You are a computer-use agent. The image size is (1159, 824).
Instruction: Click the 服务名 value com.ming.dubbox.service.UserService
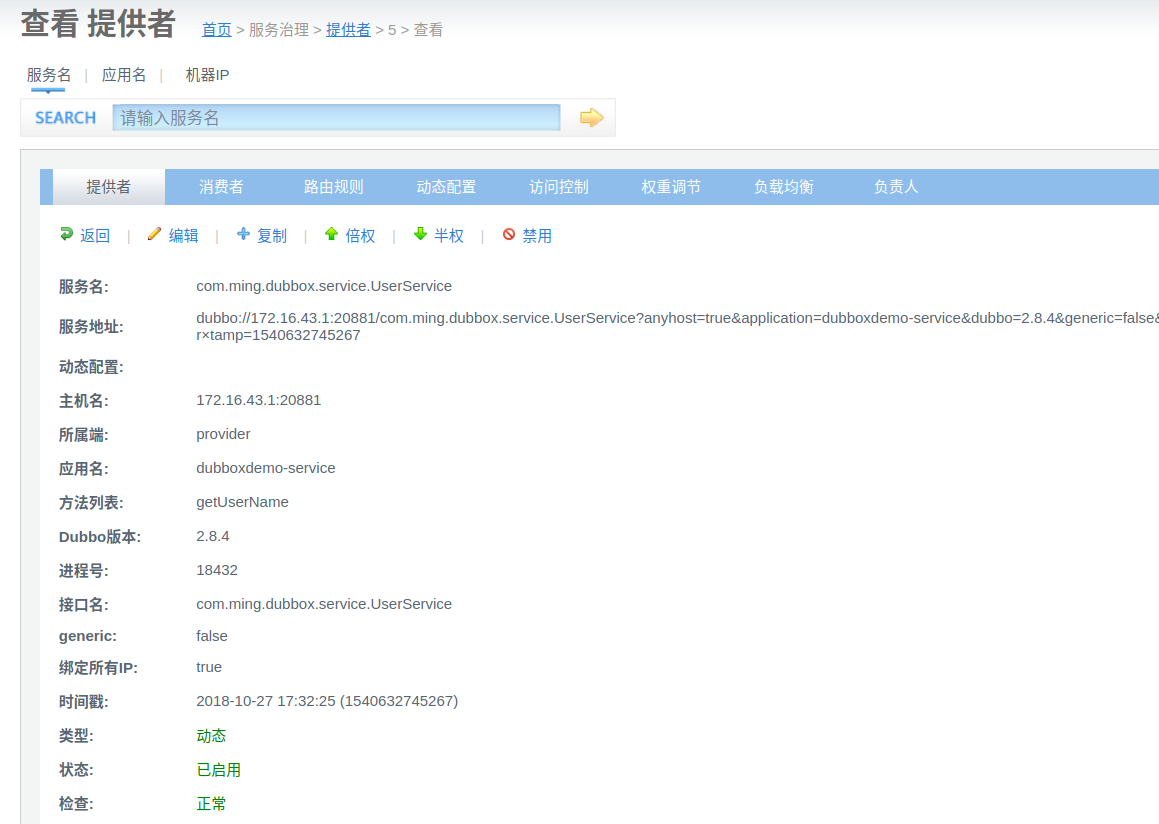(x=324, y=286)
